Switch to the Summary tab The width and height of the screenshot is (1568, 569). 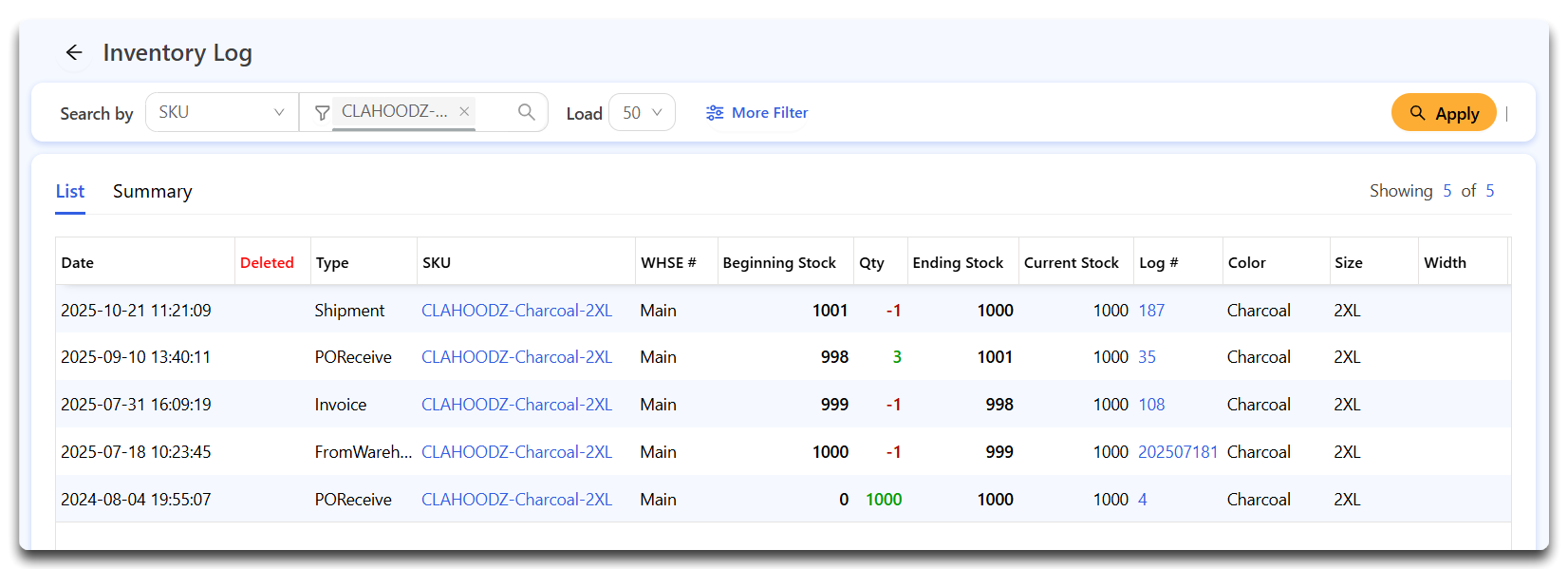(x=152, y=192)
